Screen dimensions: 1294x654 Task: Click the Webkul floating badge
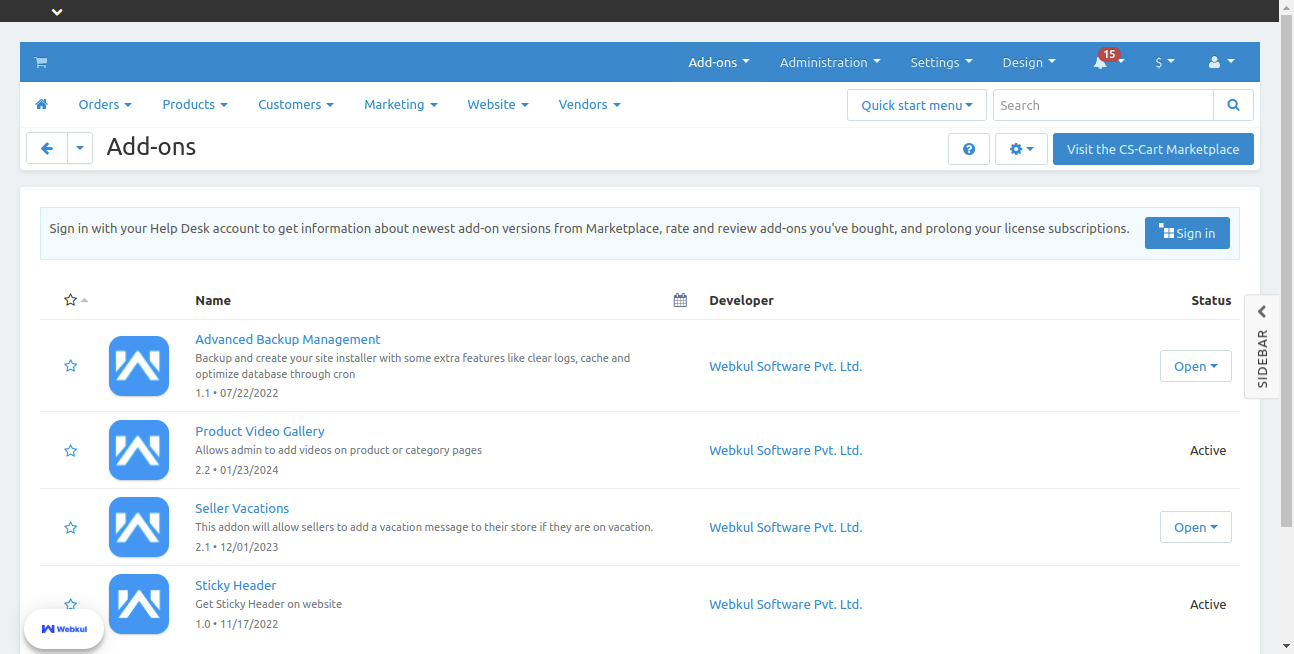click(x=64, y=629)
